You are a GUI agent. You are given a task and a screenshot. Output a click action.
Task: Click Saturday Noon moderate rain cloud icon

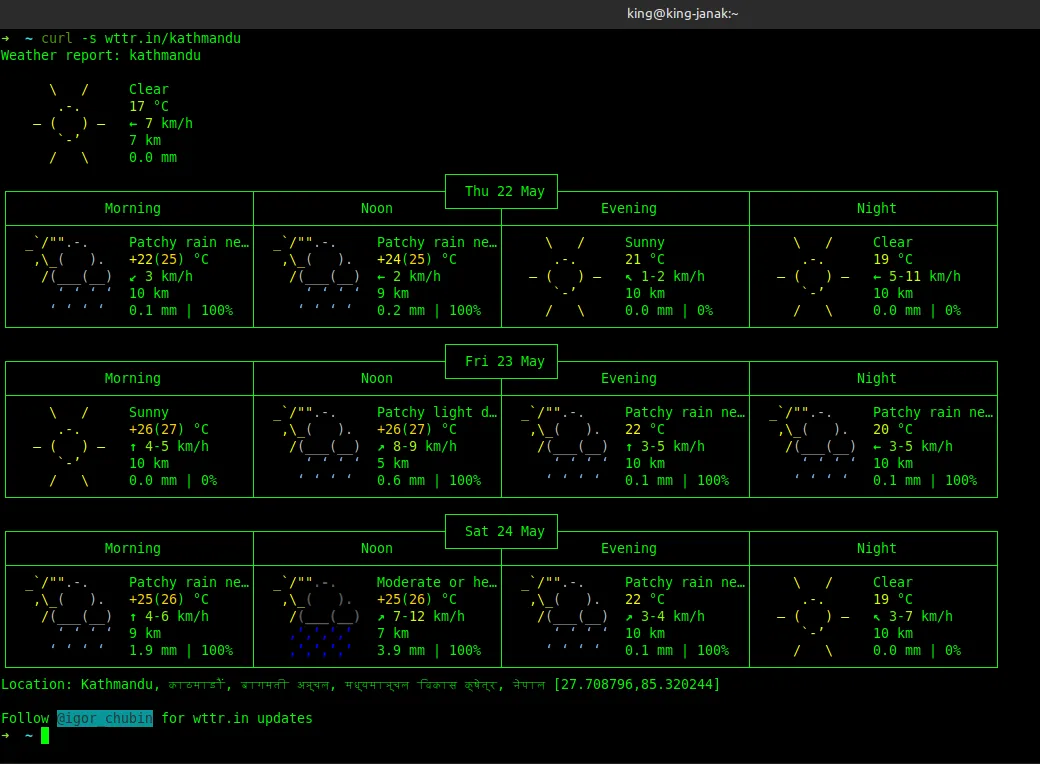tap(317, 616)
